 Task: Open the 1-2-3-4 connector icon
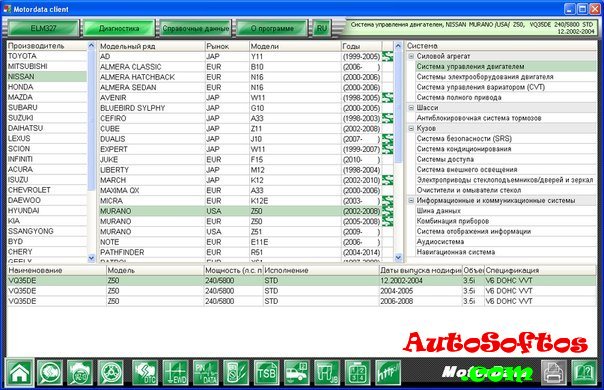point(358,372)
